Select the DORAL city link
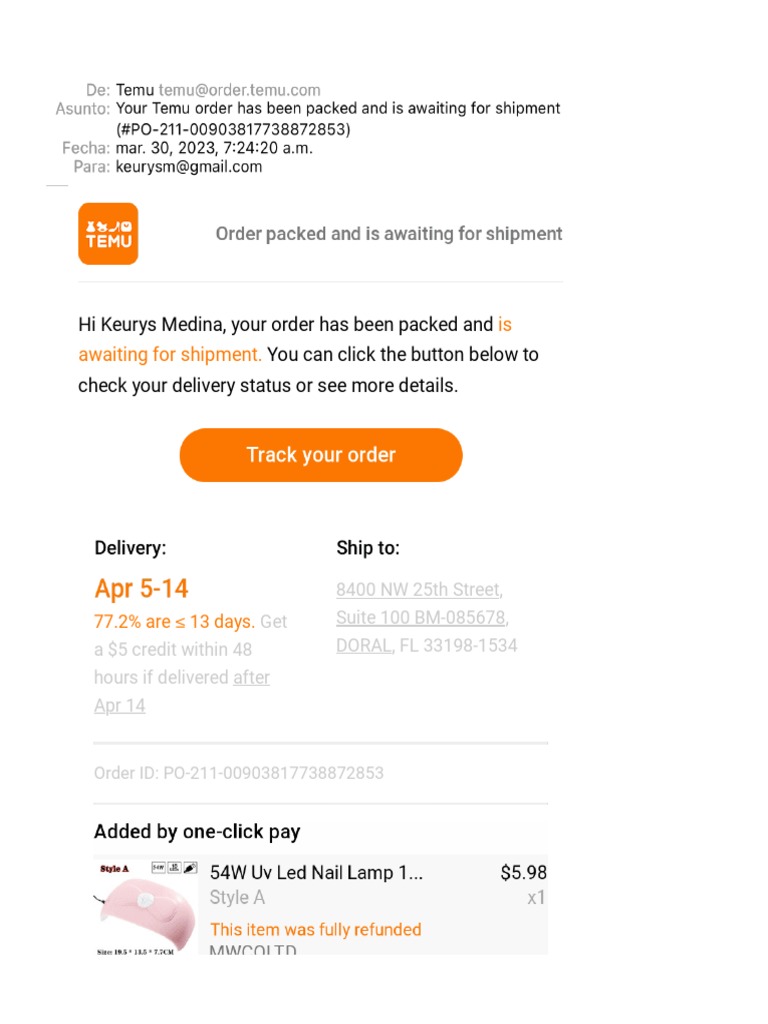 tap(363, 645)
